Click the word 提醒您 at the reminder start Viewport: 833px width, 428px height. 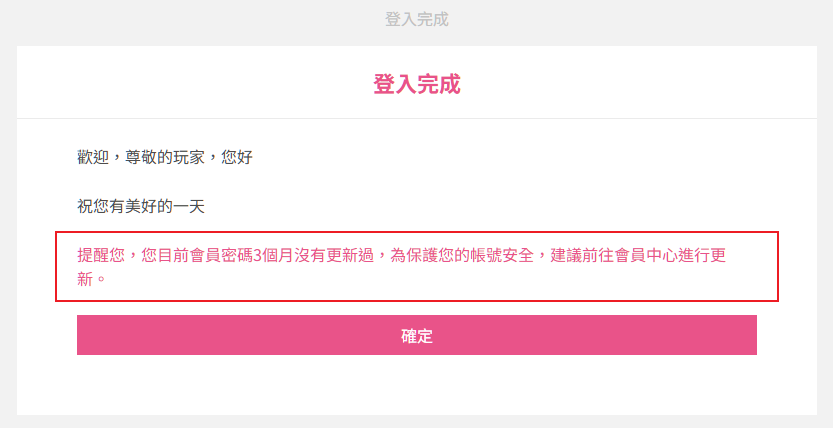click(x=101, y=255)
